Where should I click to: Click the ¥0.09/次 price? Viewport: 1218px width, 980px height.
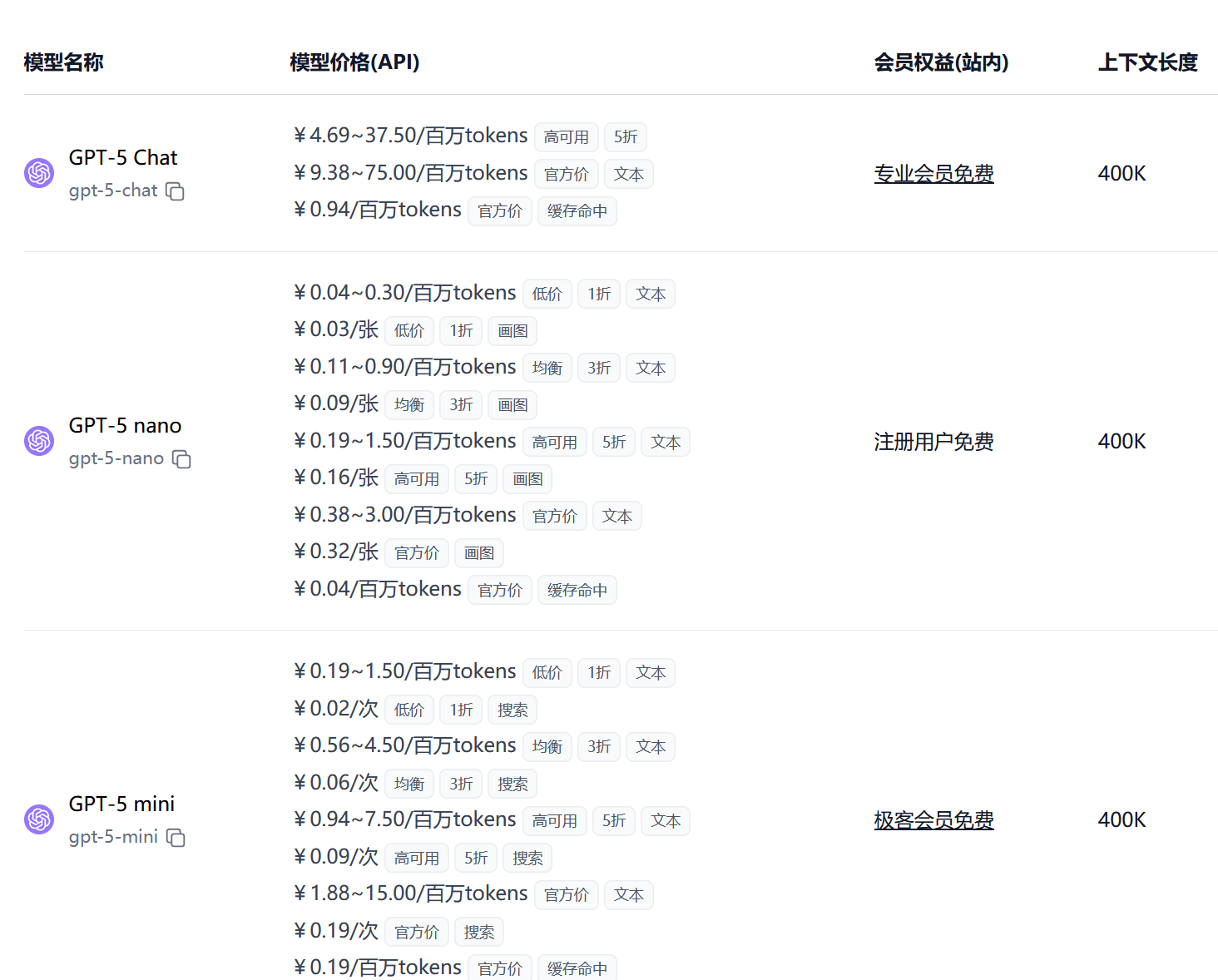[336, 857]
